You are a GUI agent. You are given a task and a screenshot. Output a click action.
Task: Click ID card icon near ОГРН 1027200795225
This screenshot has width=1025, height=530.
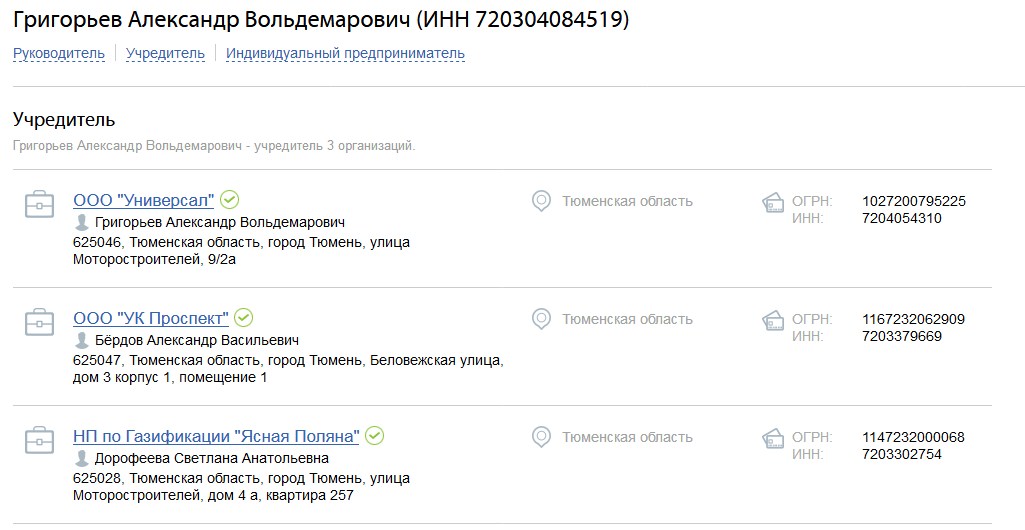(x=773, y=203)
